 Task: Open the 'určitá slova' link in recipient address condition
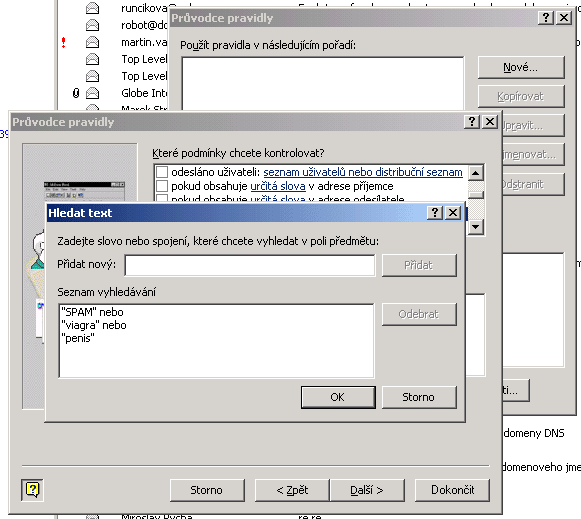[x=278, y=186]
